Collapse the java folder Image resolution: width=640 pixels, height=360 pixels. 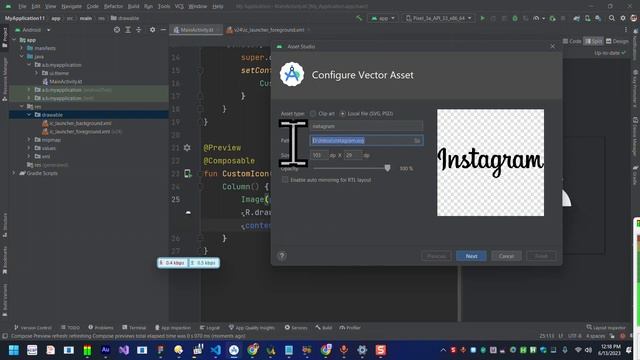pyautogui.click(x=22, y=56)
